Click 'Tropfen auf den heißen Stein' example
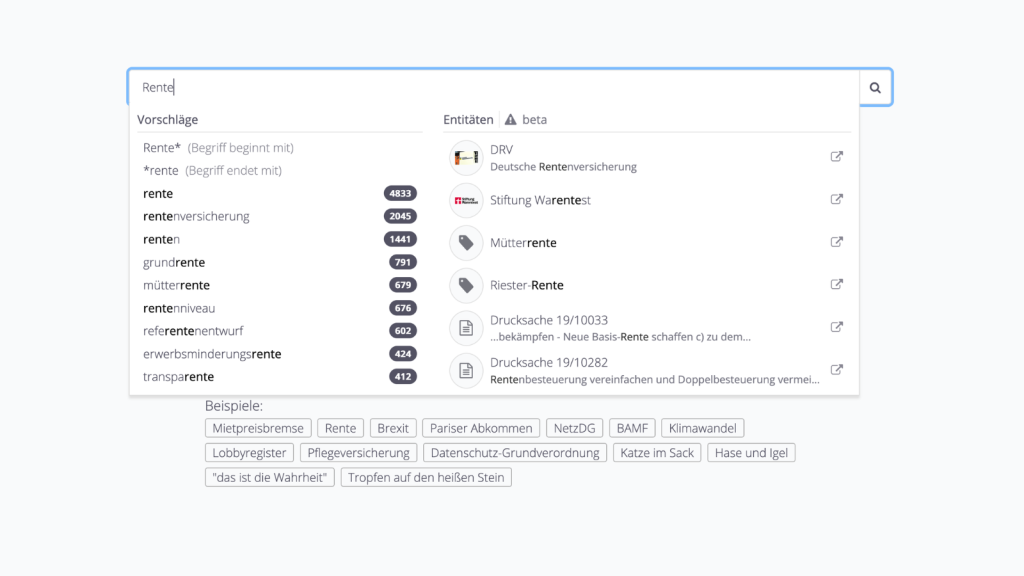Viewport: 1024px width, 576px height. coord(426,478)
